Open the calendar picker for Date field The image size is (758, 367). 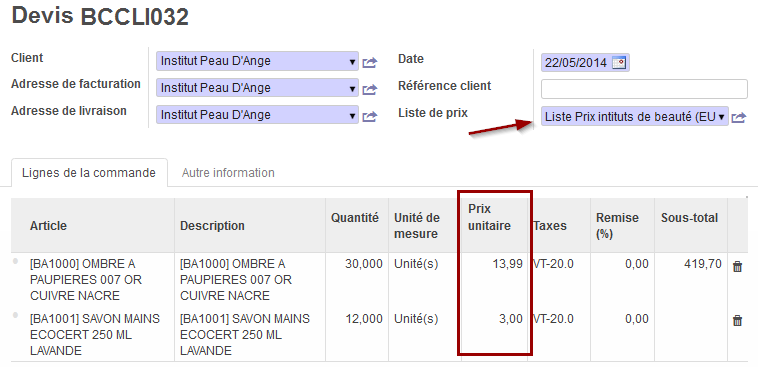tap(618, 63)
